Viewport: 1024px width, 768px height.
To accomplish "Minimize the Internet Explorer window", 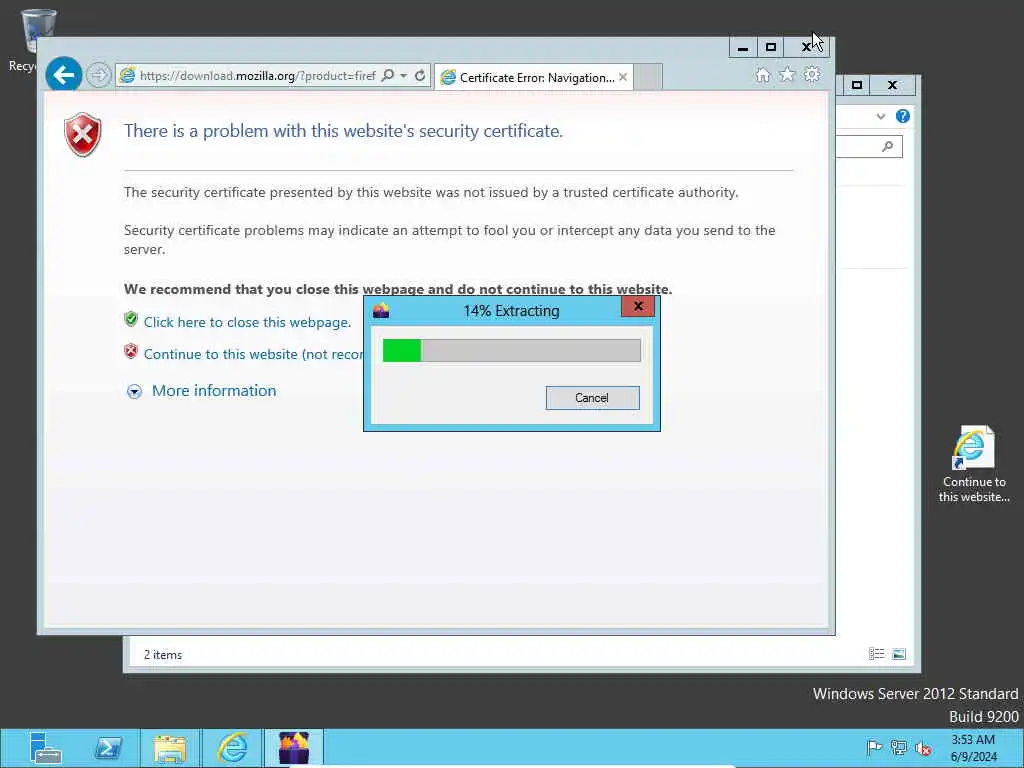I will (743, 47).
